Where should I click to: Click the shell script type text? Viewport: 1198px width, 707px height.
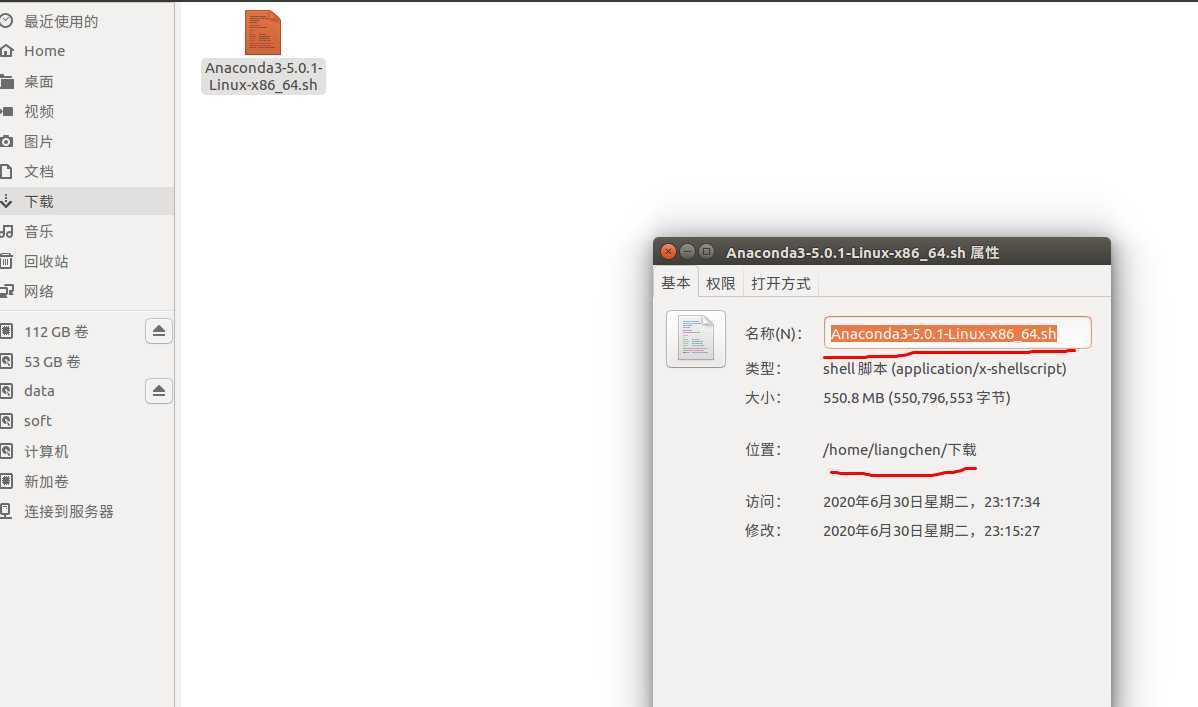pyautogui.click(x=944, y=368)
